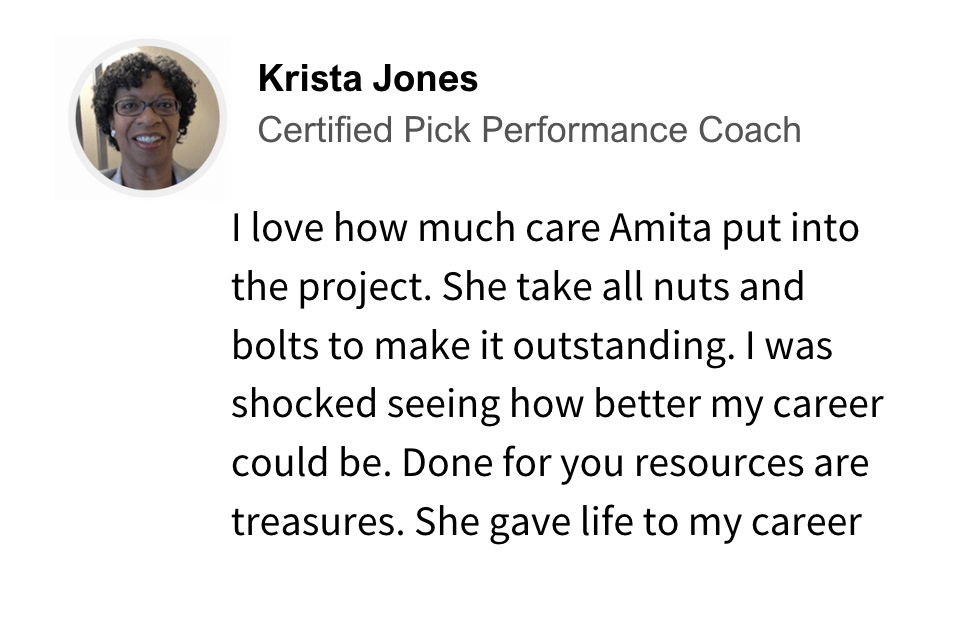Click the word "shocked" in the testimonial
Viewport: 956px width, 636px height.
point(304,404)
